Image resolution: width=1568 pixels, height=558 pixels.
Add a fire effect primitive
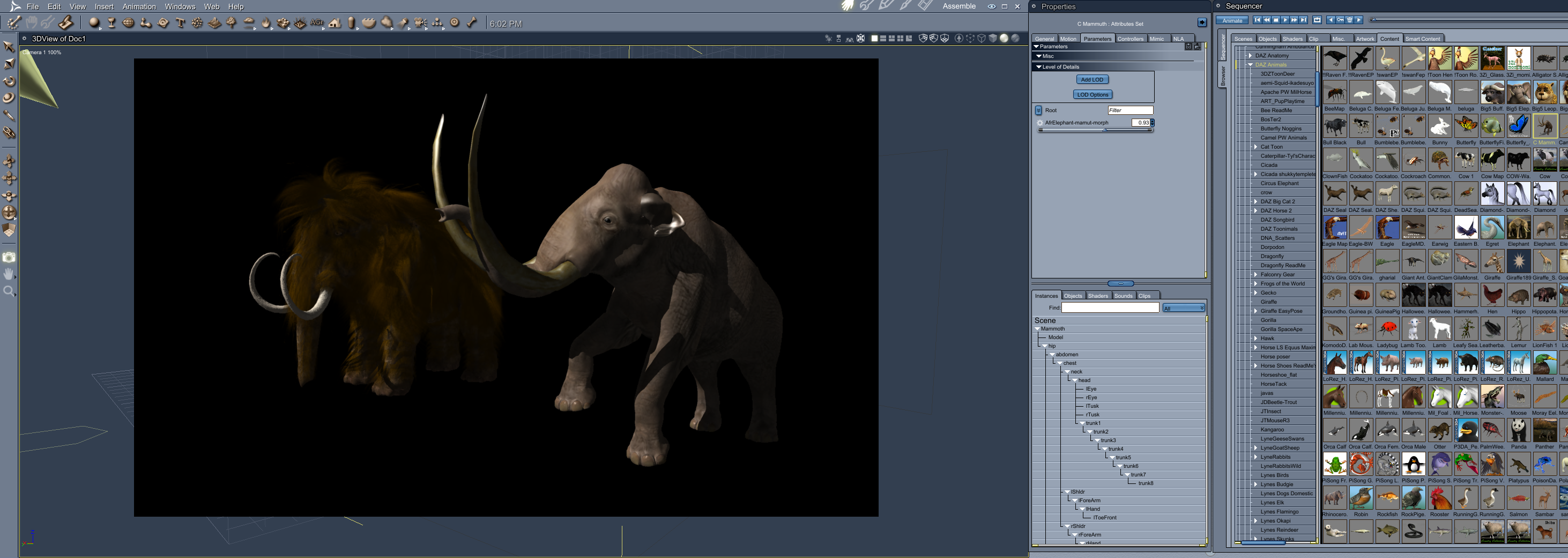266,23
